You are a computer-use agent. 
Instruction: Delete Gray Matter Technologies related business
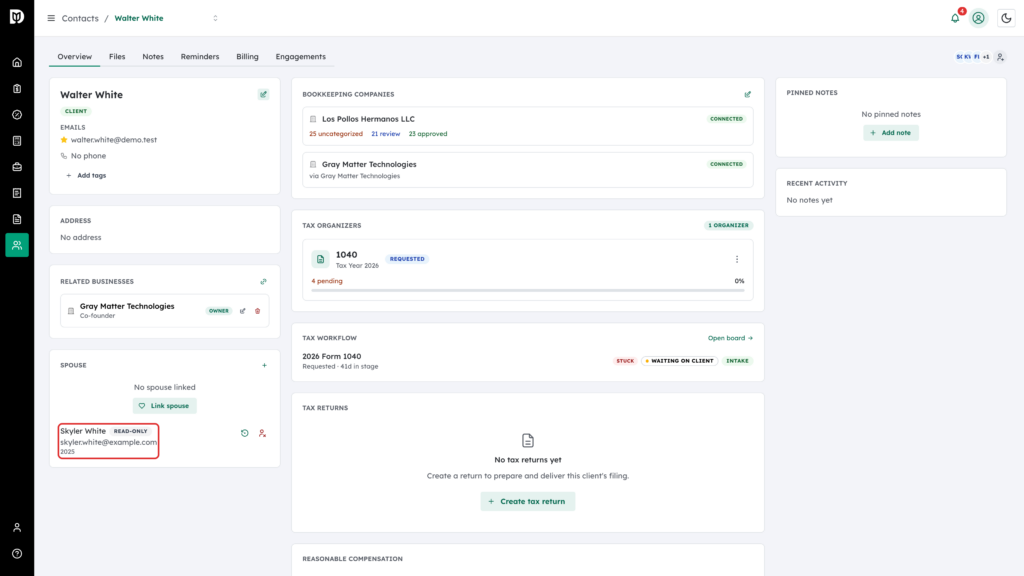[x=258, y=311]
